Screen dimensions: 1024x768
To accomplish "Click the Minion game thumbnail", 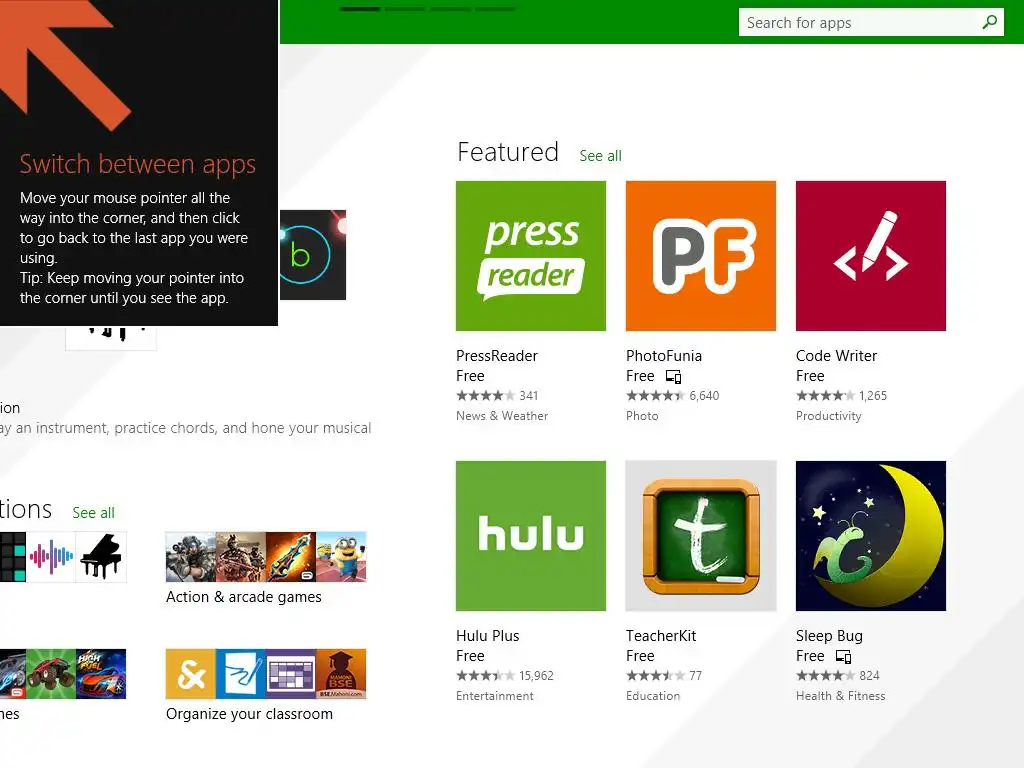I will [342, 557].
